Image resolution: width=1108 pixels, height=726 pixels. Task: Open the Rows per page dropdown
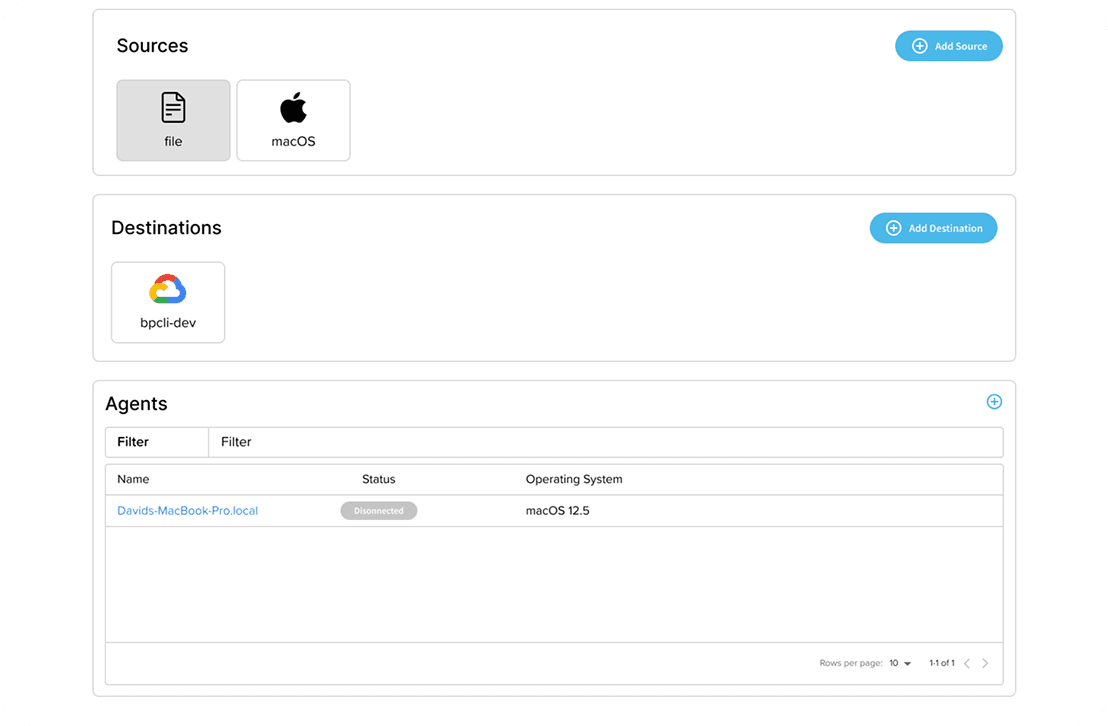coord(900,663)
